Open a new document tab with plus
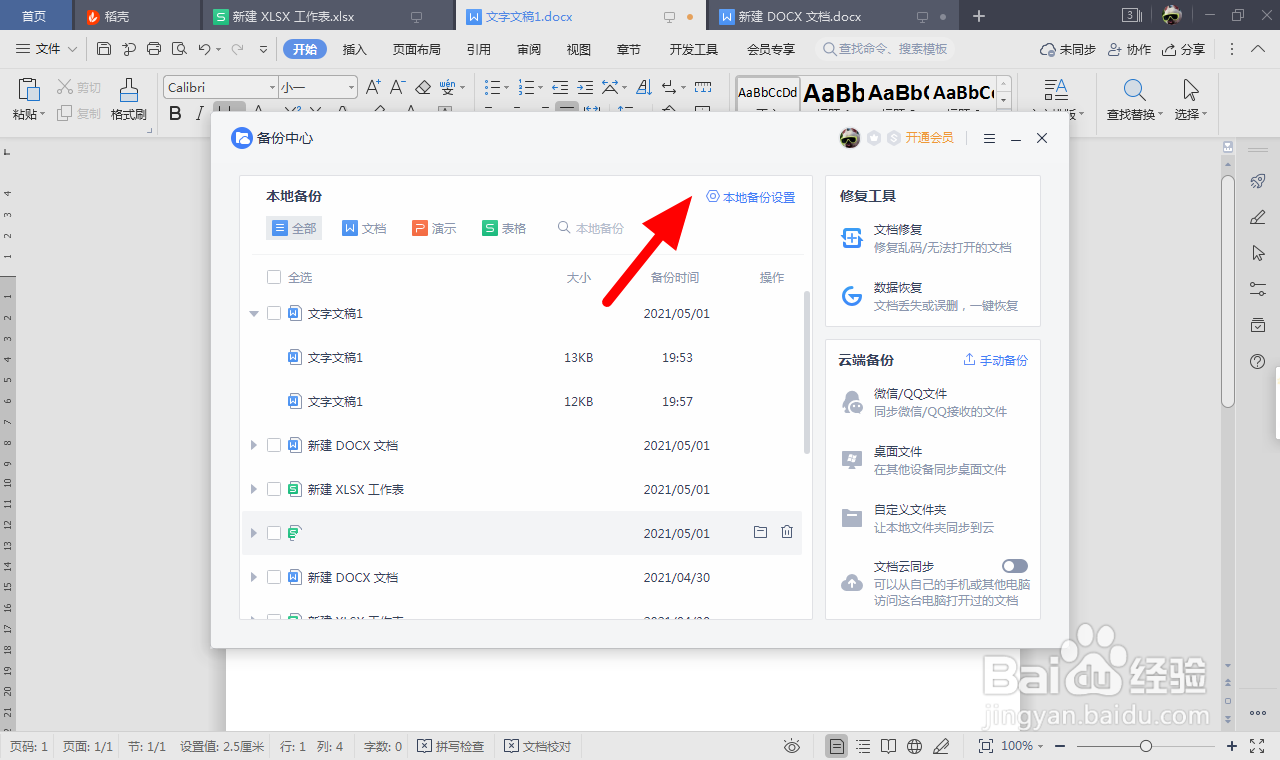This screenshot has width=1280, height=760. tap(979, 16)
